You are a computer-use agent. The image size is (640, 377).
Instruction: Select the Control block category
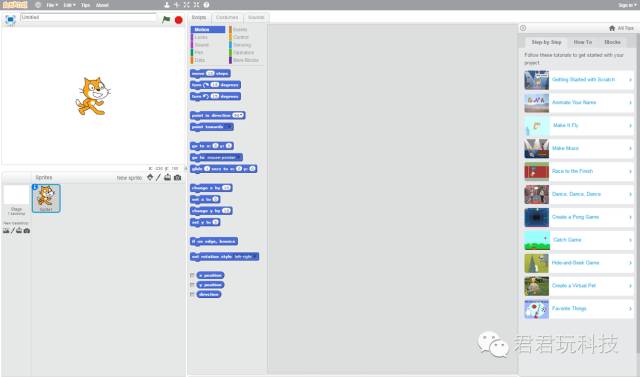(x=246, y=37)
